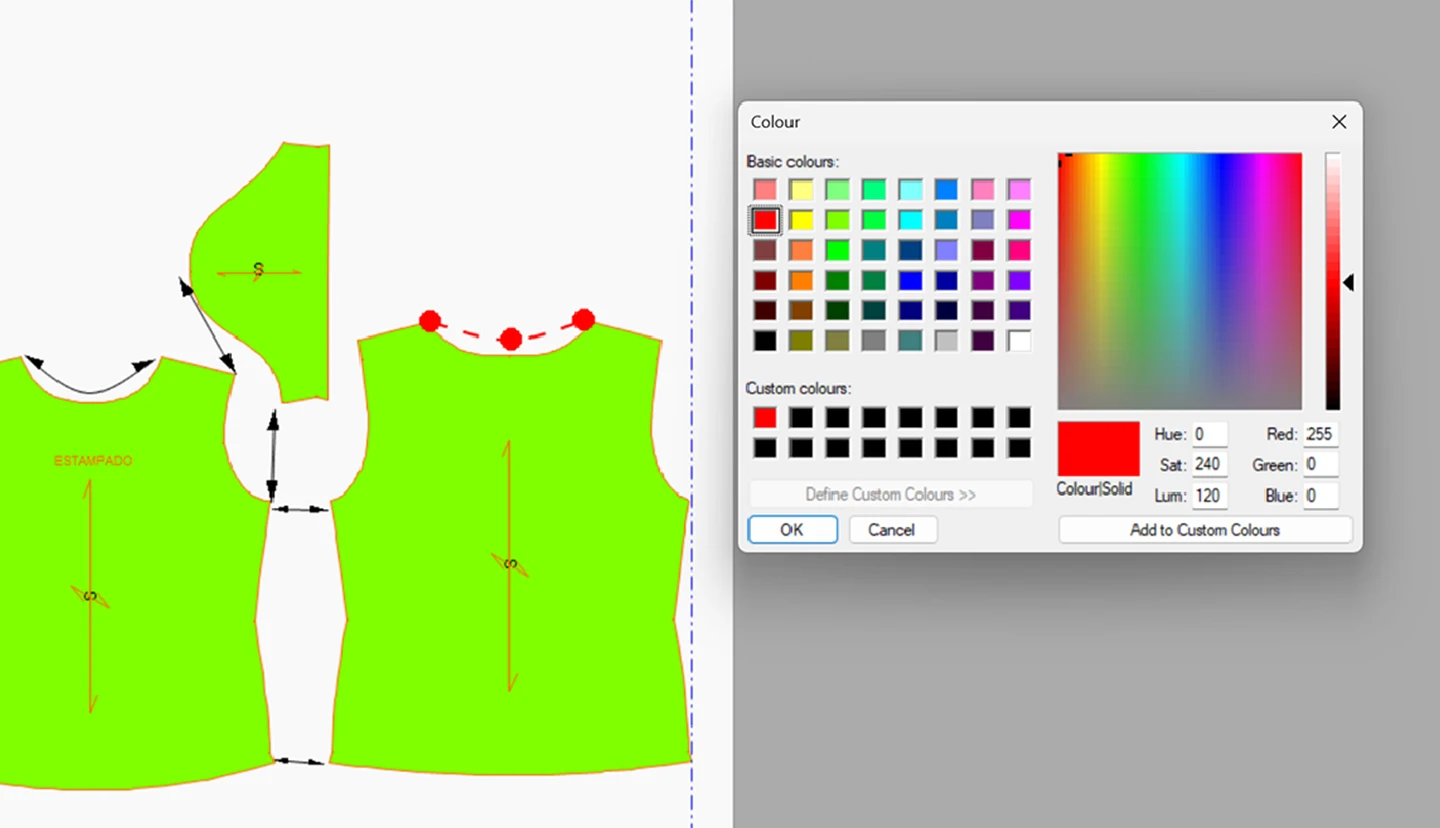
Task: Pick the white swatch in Basic colours
Action: (x=1019, y=341)
